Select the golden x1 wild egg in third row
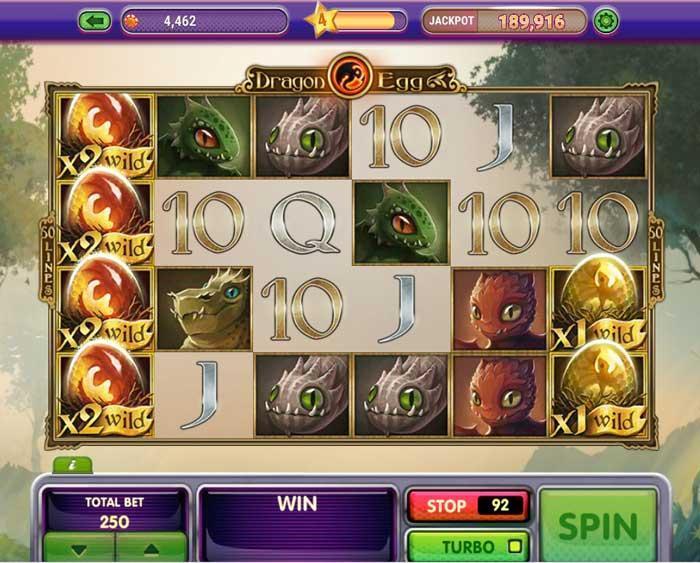 click(x=599, y=307)
